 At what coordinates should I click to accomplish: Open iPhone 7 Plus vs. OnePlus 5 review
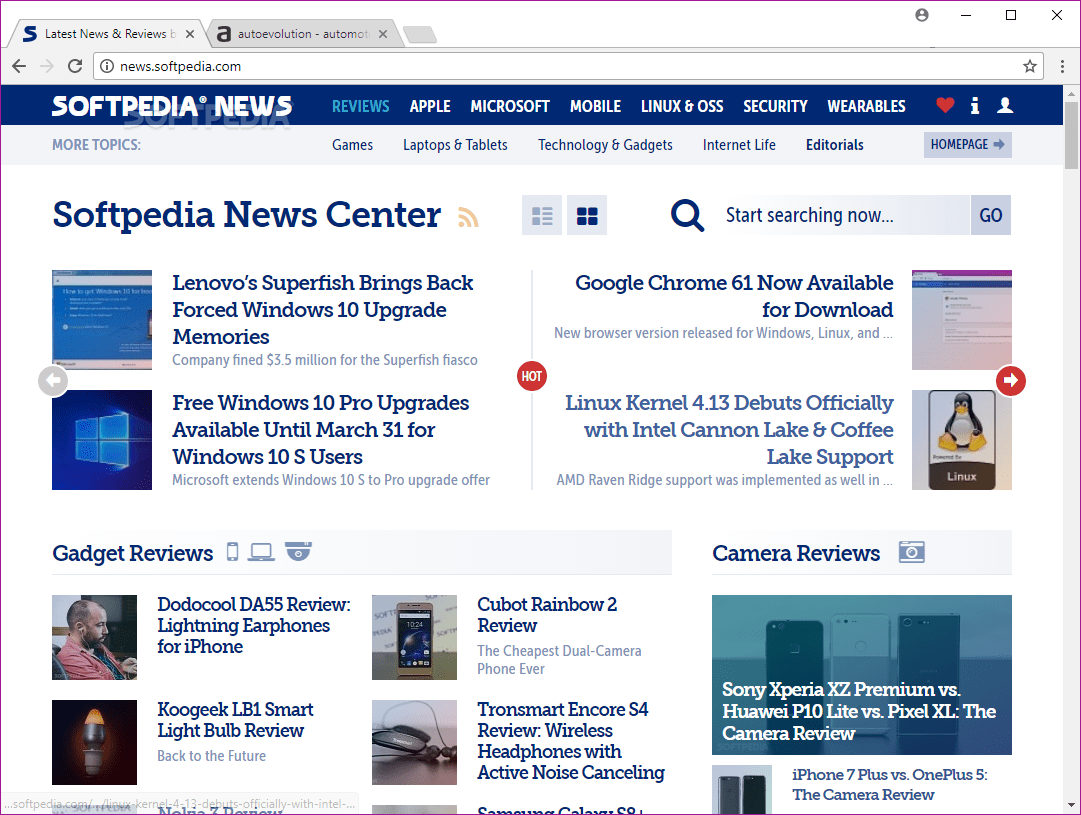(889, 785)
